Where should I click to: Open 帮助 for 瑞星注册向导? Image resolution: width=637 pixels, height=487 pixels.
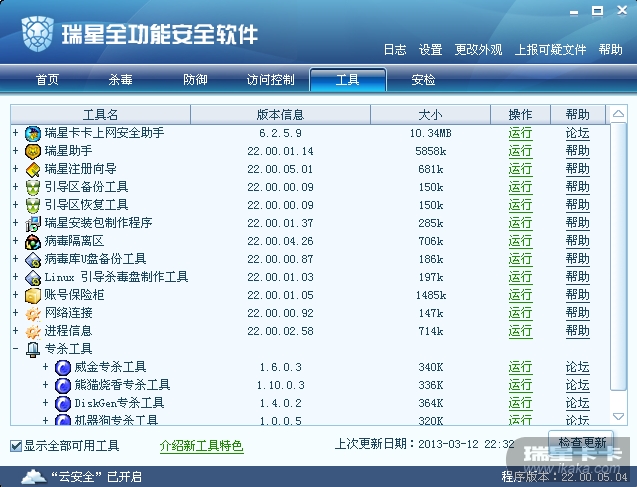click(x=578, y=169)
